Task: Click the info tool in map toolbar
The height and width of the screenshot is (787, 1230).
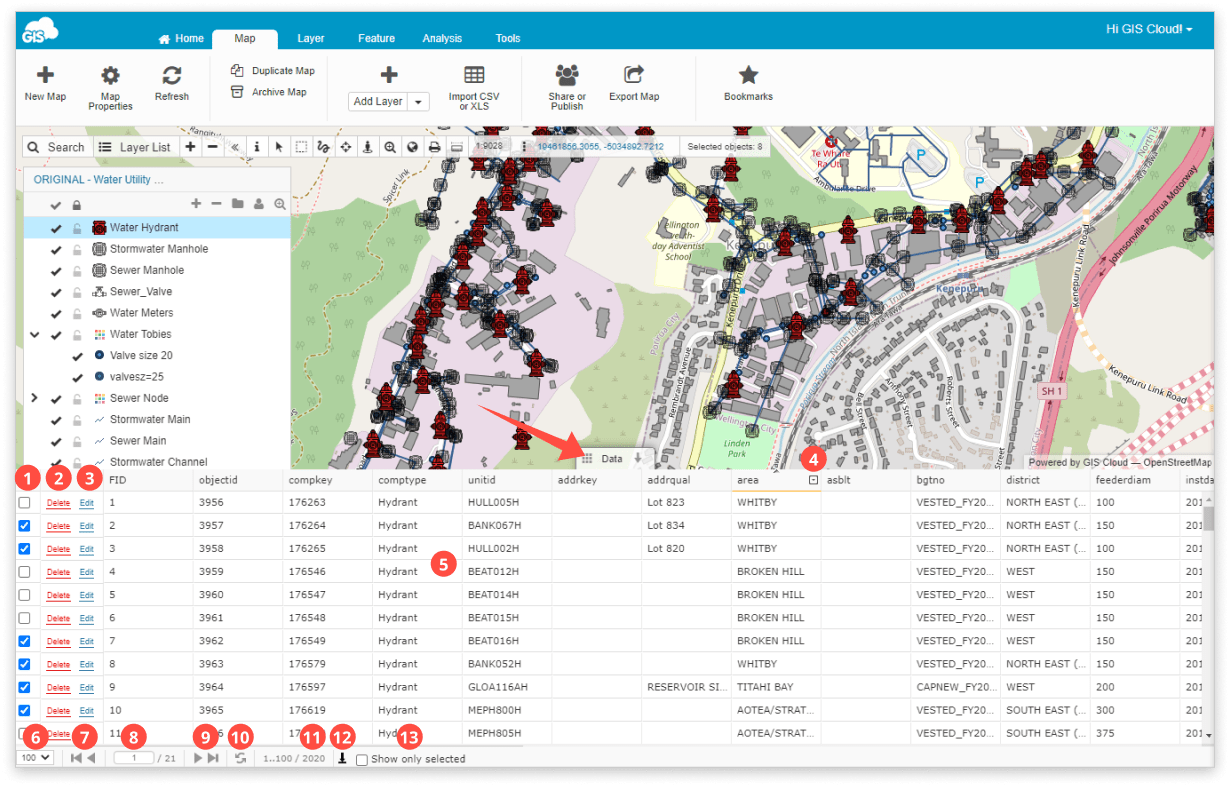Action: pyautogui.click(x=257, y=147)
